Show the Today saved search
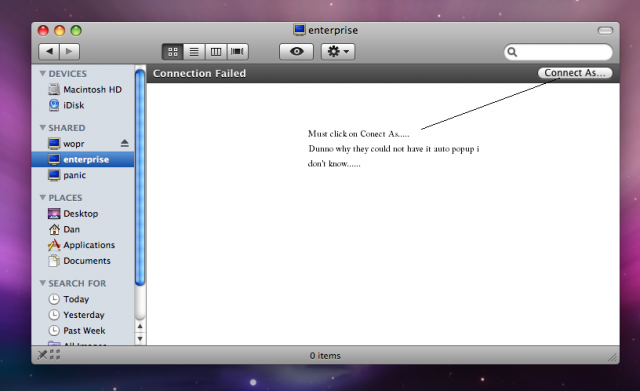The width and height of the screenshot is (640, 391). [x=83, y=299]
